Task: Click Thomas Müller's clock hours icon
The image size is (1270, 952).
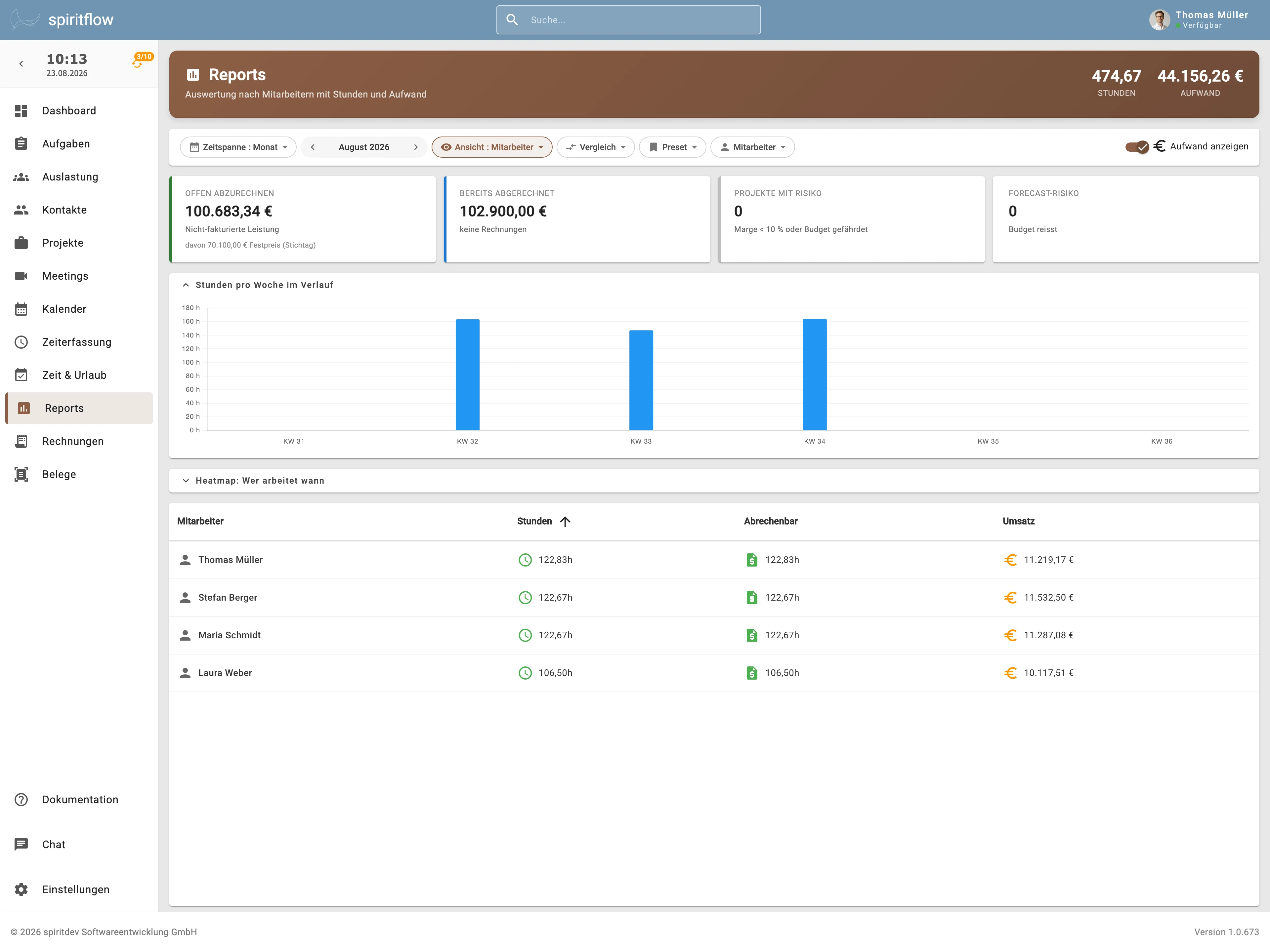Action: click(x=525, y=560)
